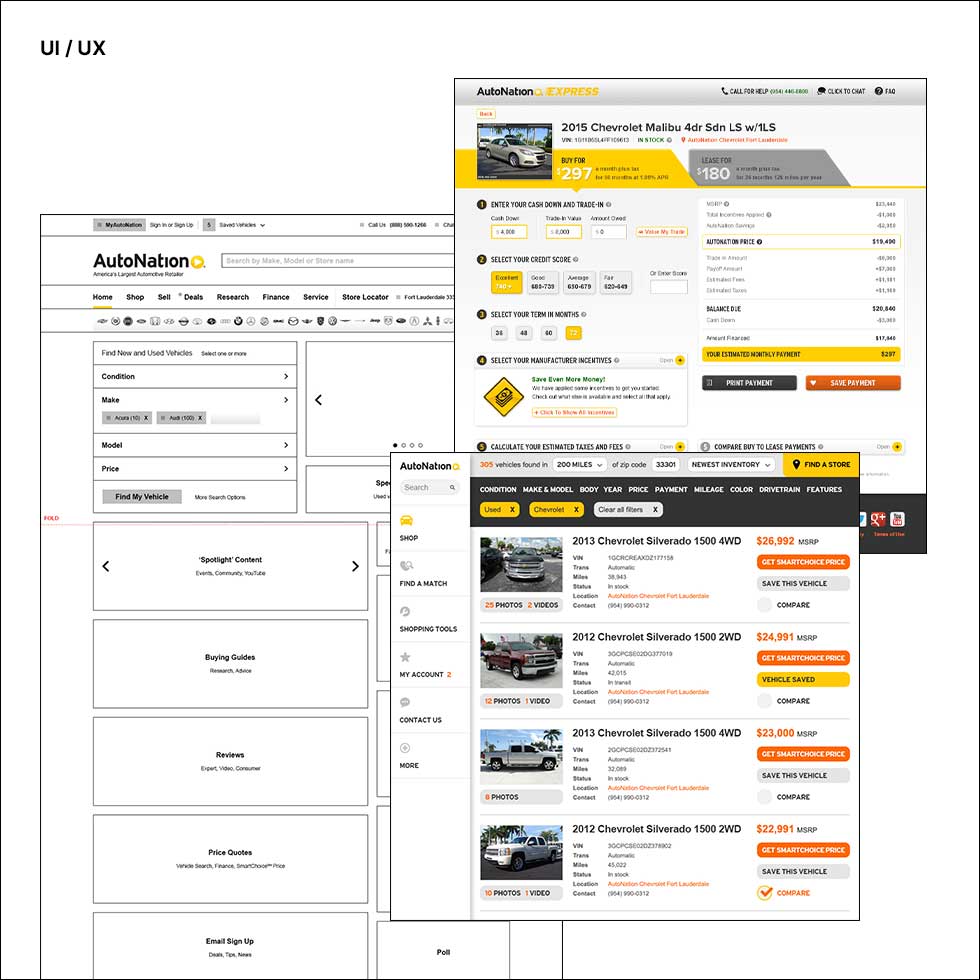Open the More plus icon in sidebar
980x980 pixels.
[405, 748]
